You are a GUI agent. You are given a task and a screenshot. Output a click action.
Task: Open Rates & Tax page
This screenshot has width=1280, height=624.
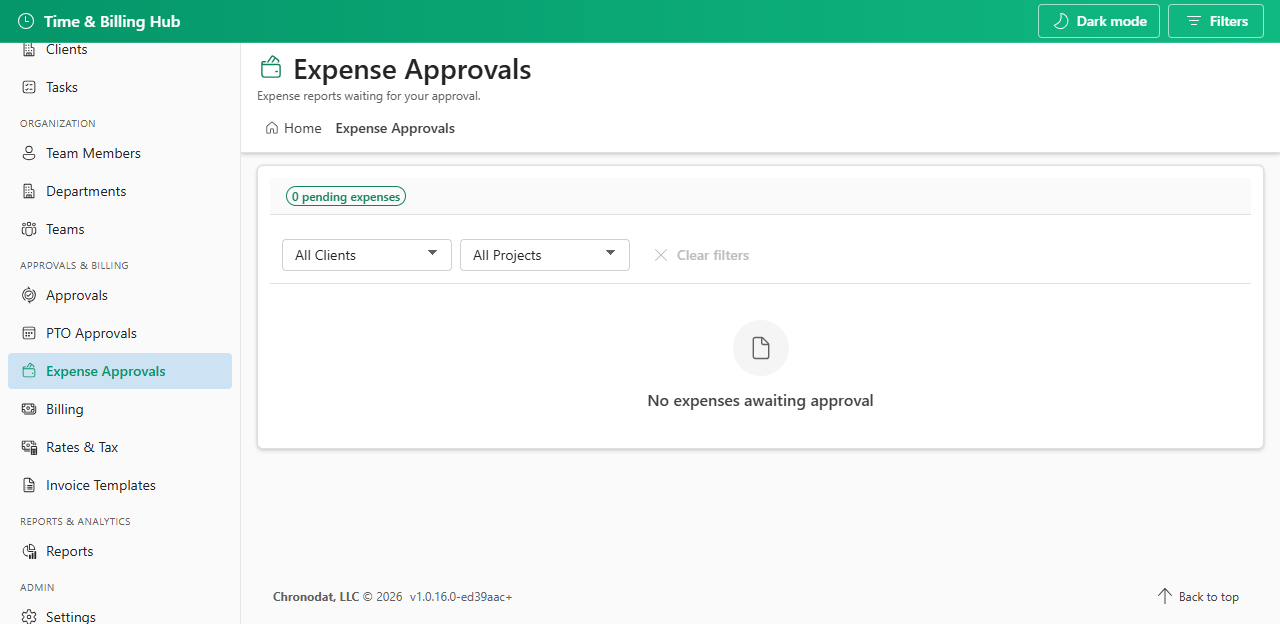coord(120,447)
